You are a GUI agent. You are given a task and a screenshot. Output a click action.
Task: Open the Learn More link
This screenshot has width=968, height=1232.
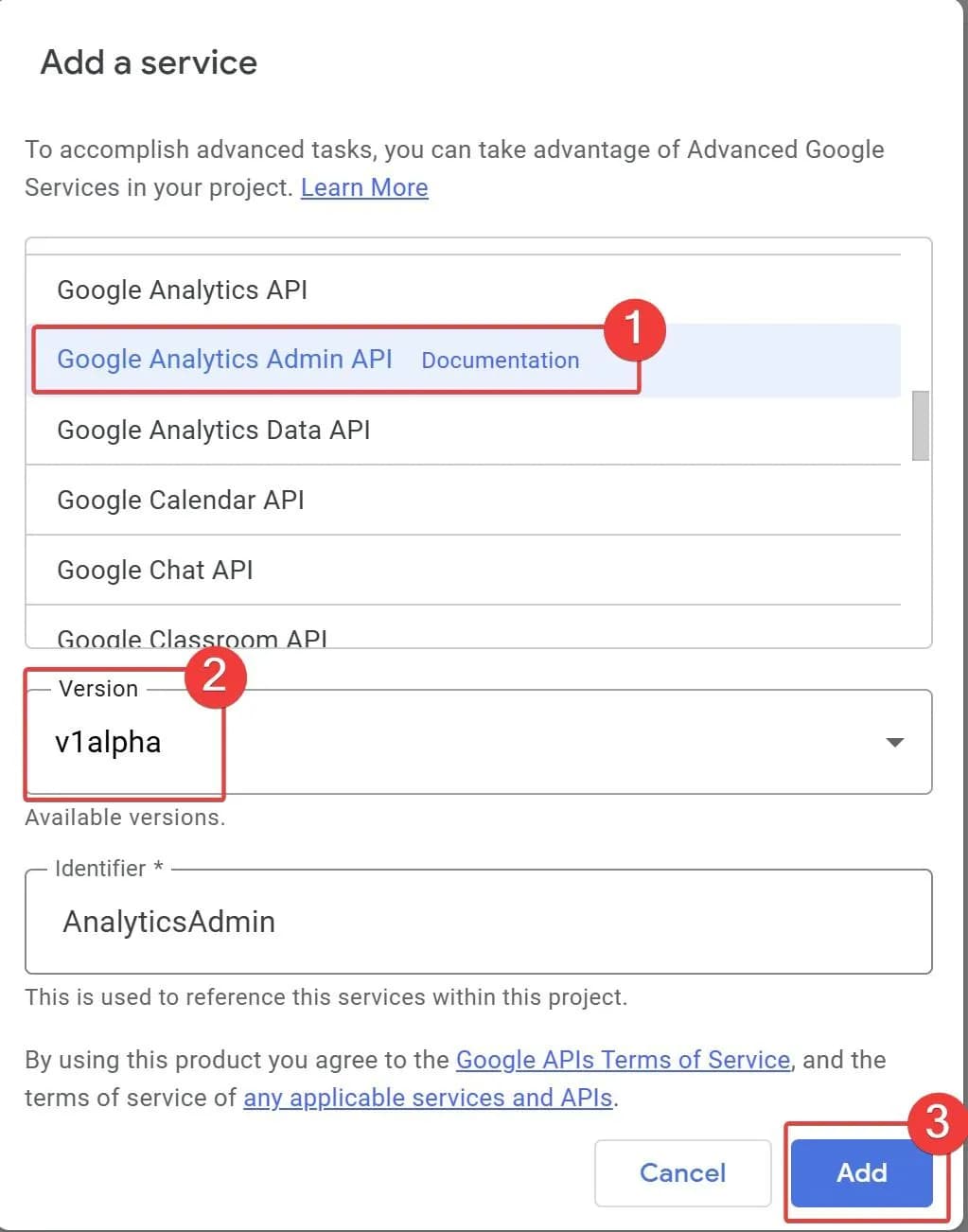[364, 187]
